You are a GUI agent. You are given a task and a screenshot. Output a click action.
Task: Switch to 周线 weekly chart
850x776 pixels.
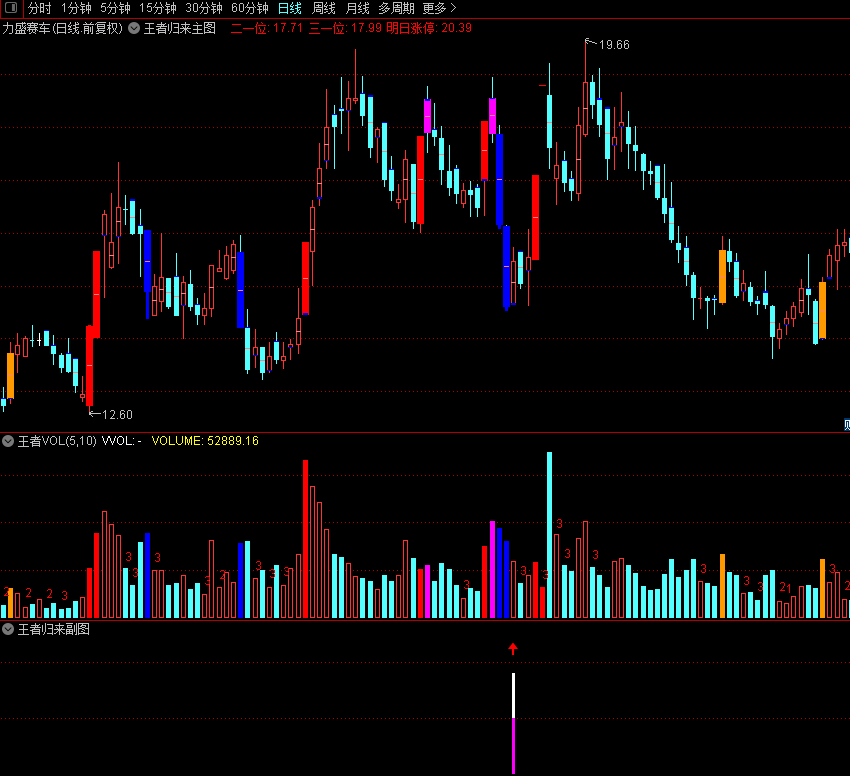tap(323, 8)
